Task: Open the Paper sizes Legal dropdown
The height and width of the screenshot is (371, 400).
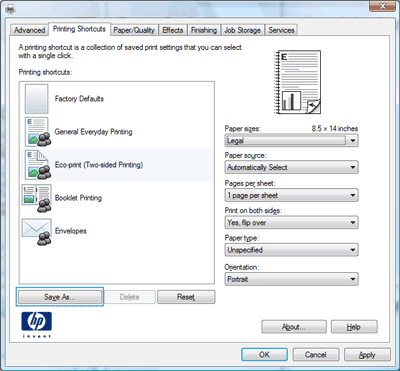Action: 291,141
